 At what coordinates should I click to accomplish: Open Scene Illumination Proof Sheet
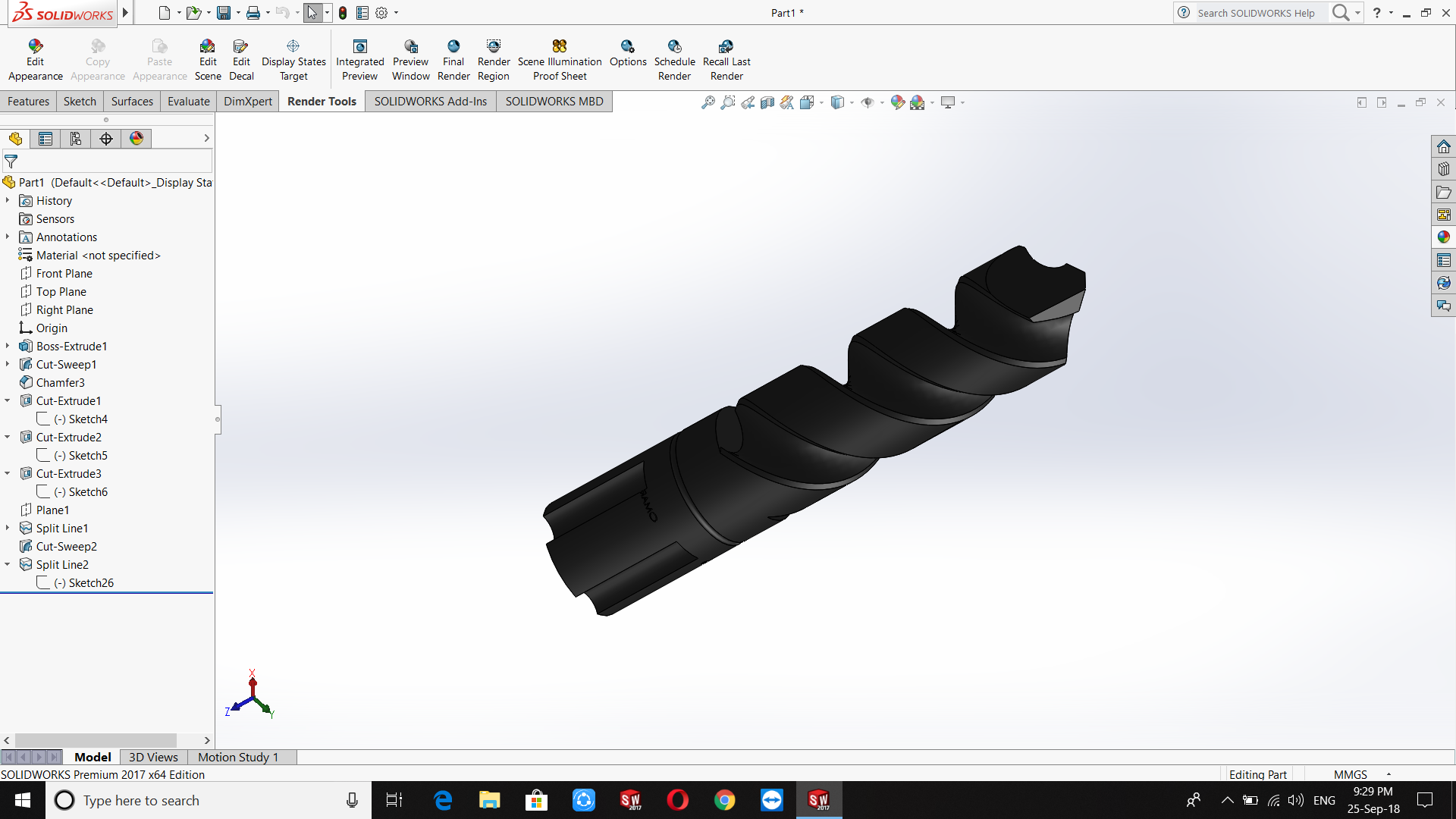560,60
